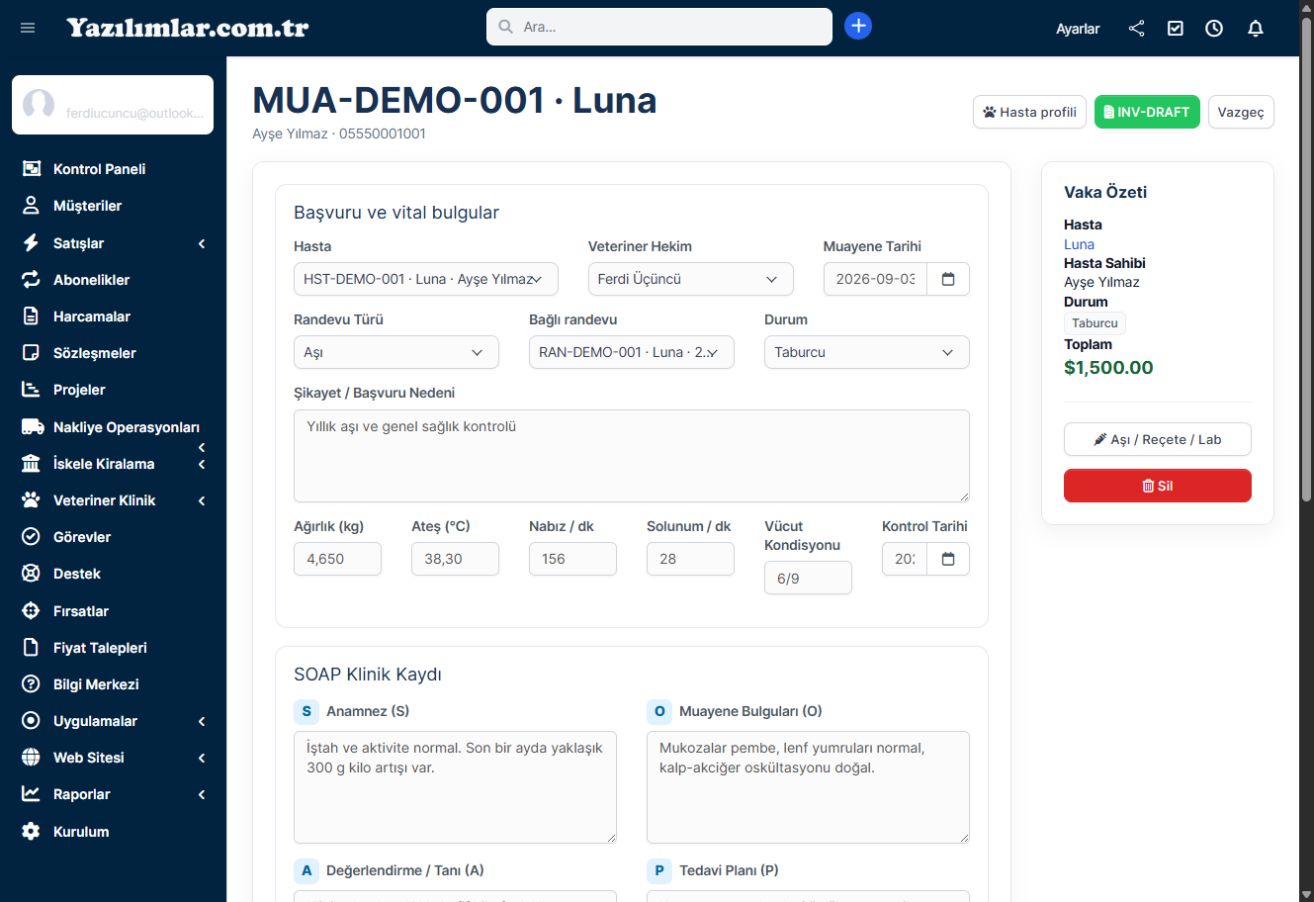The image size is (1314, 902).
Task: Open calendar picker for Kontrol Tarihi
Action: [x=948, y=559]
